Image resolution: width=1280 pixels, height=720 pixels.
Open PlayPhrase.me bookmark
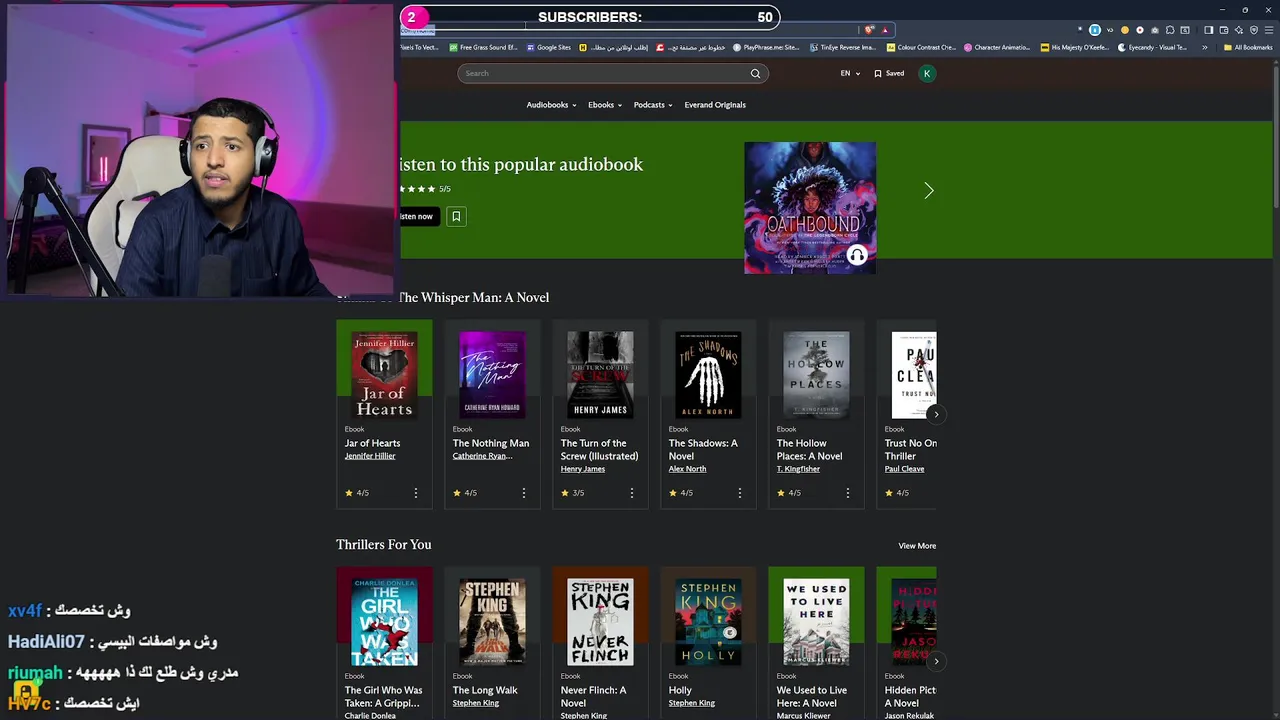766,47
